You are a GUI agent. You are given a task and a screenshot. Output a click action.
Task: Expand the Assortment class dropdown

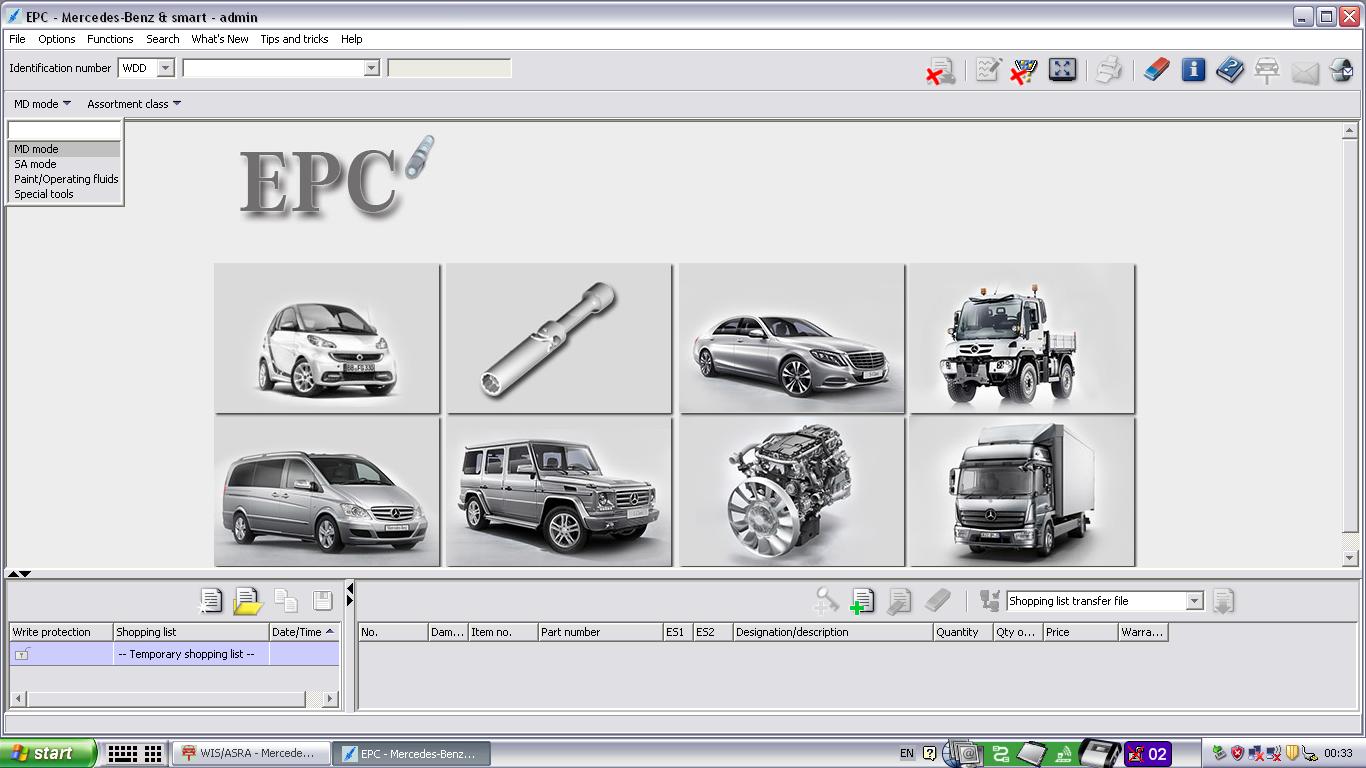[x=134, y=104]
